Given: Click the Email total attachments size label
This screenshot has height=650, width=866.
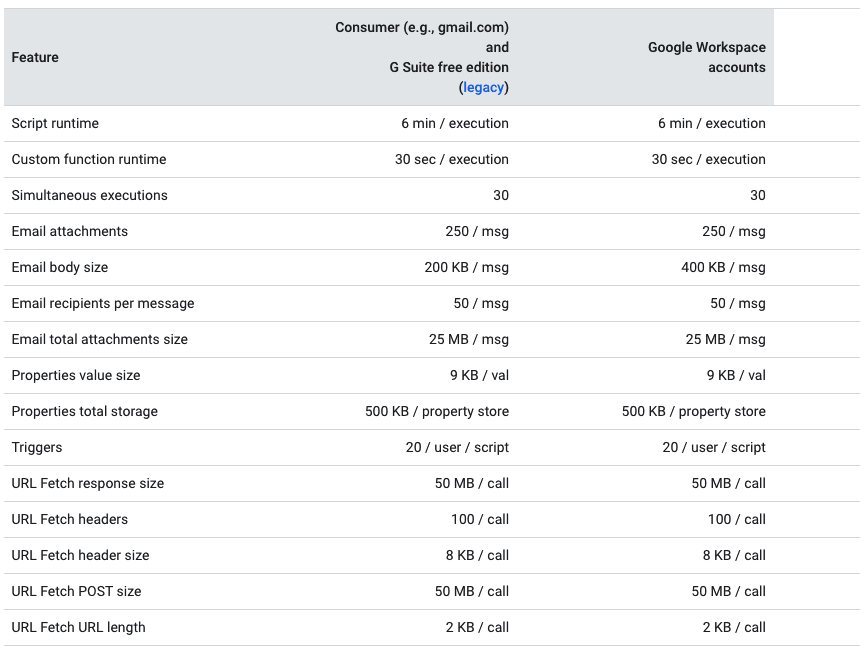Looking at the screenshot, I should [x=100, y=339].
